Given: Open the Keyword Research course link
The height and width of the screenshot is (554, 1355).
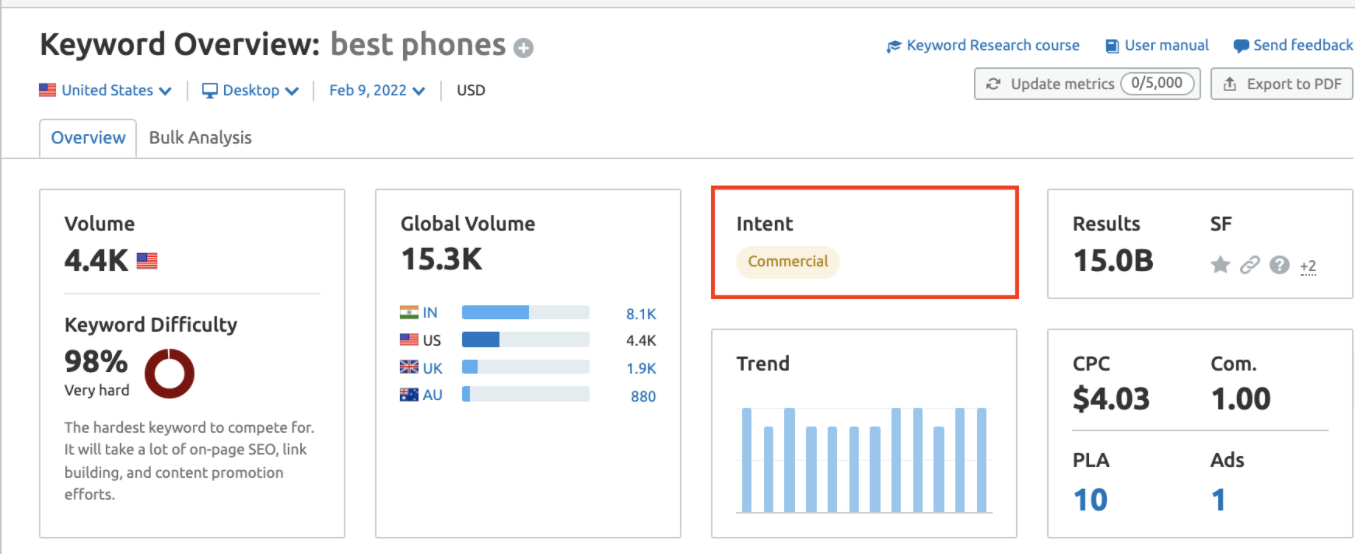Looking at the screenshot, I should point(993,45).
